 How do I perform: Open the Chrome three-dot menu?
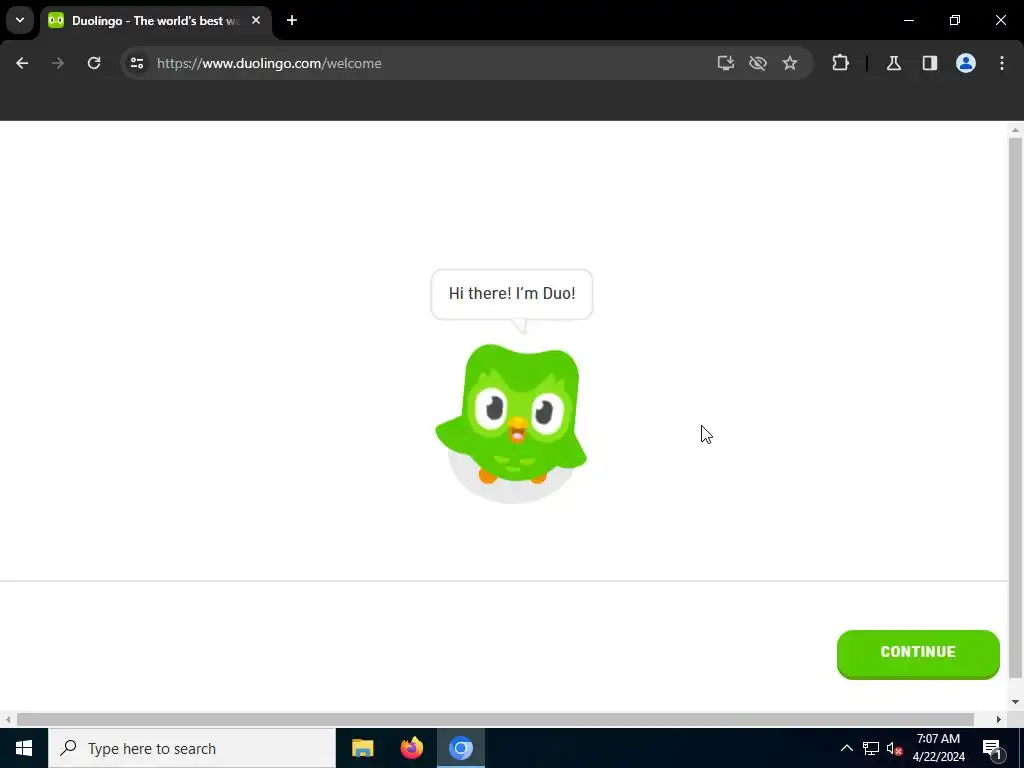coord(1001,63)
